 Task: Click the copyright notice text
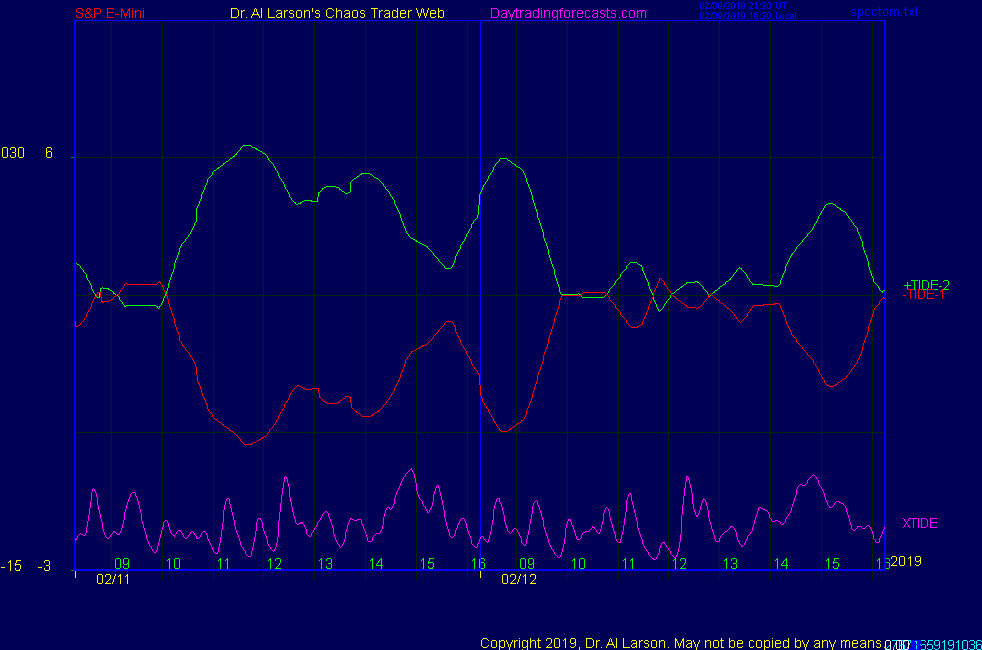pyautogui.click(x=680, y=642)
